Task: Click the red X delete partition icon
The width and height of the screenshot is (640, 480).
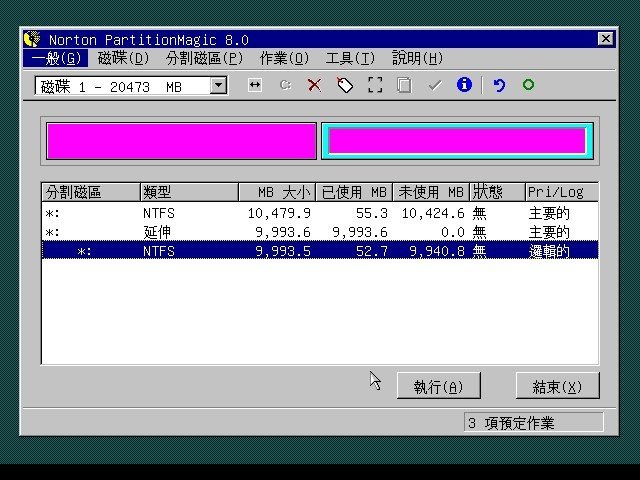Action: click(314, 85)
